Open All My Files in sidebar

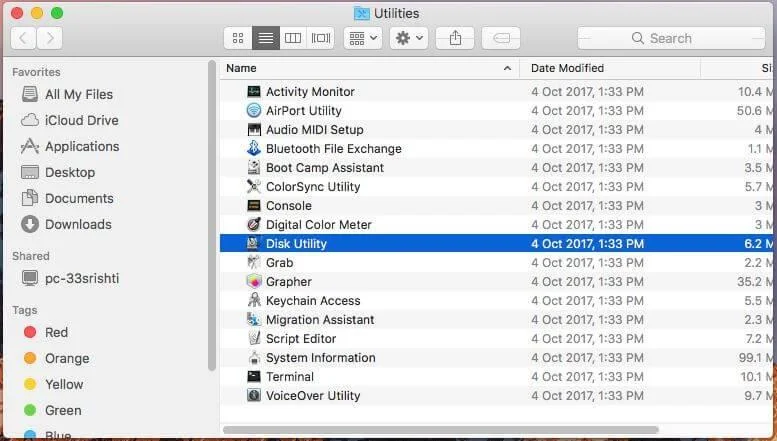tap(68, 94)
